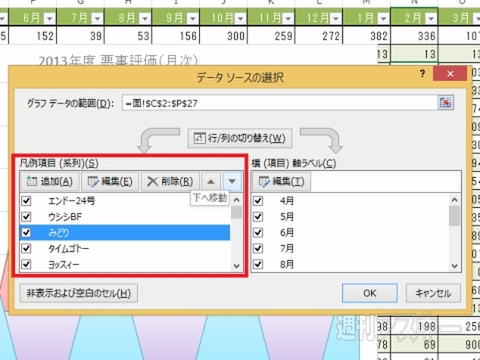
Task: Select the 7月 axis label row
Action: click(x=350, y=249)
